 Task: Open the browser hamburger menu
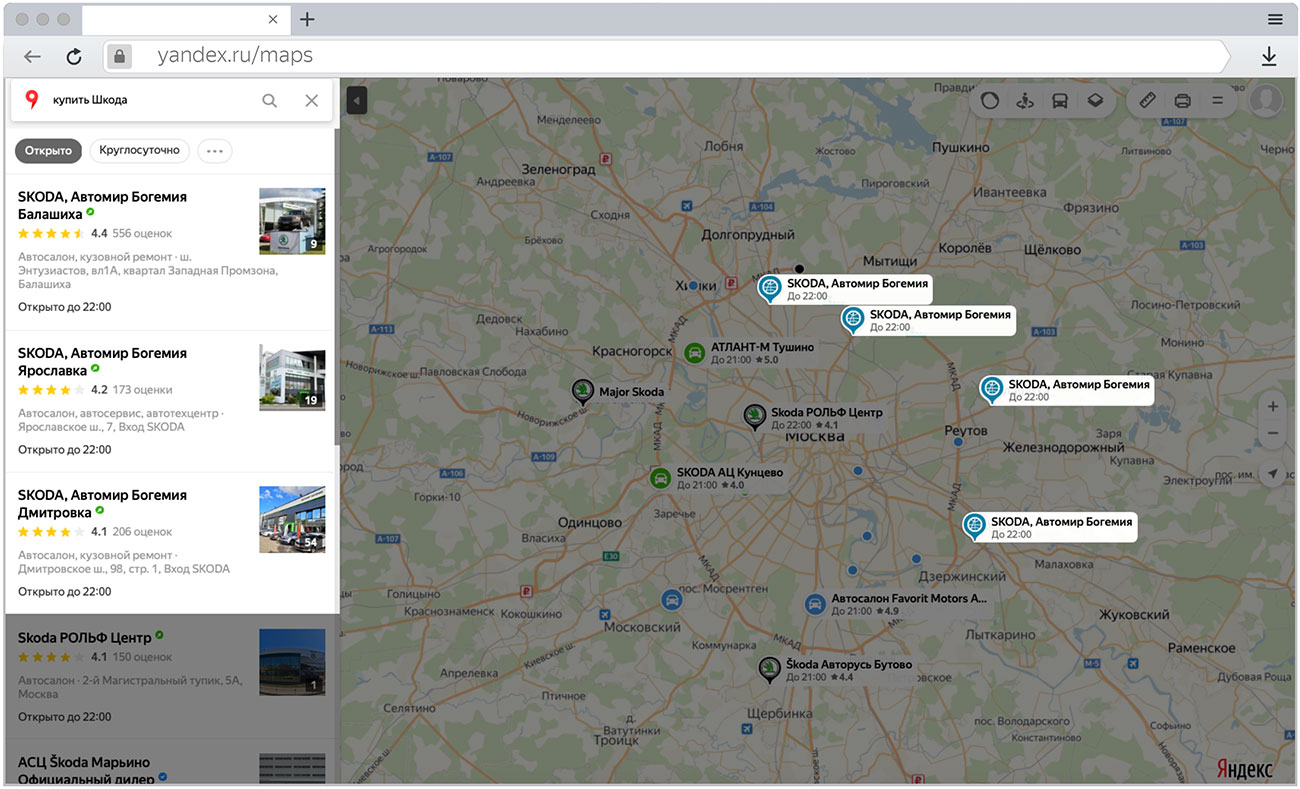tap(1275, 19)
